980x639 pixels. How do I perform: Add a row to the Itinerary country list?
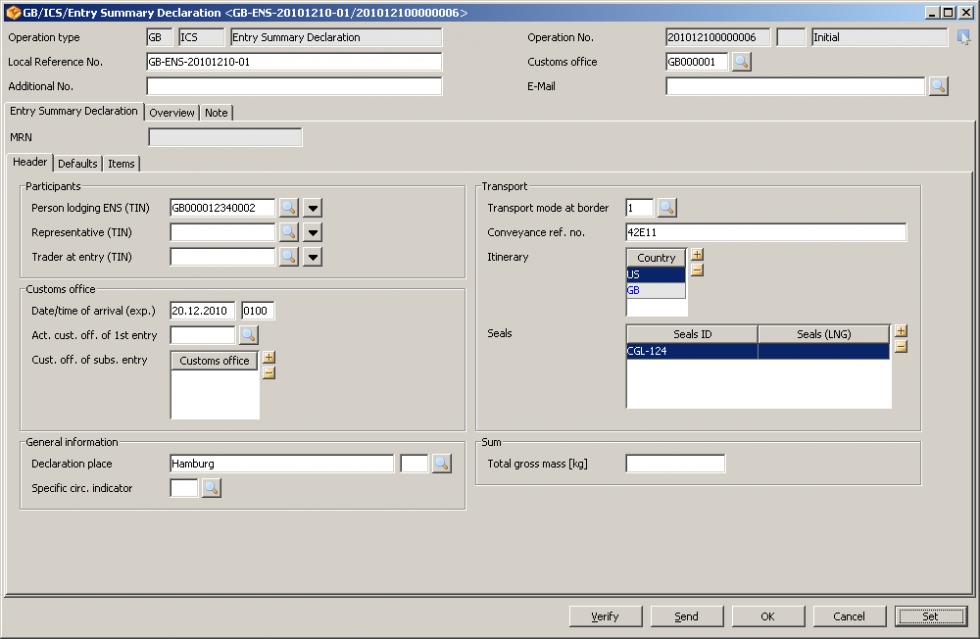coord(697,255)
